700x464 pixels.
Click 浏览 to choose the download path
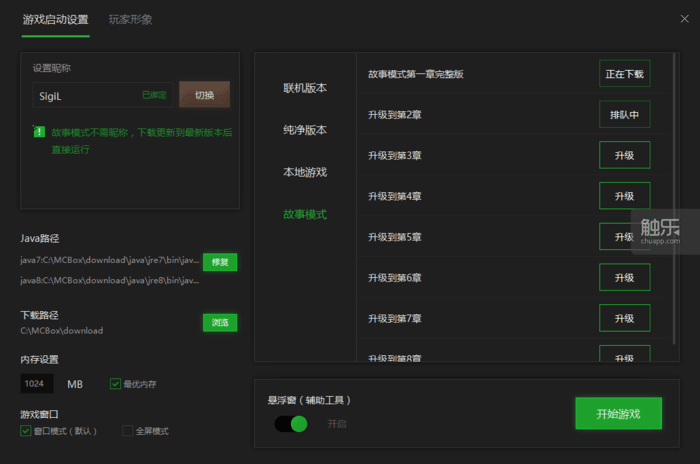(x=220, y=322)
